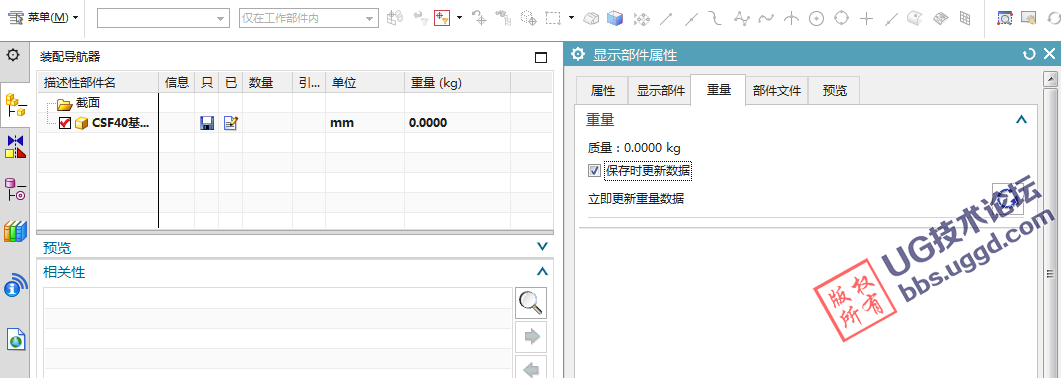
Task: Open the dialog options gear in 显示部件属性
Action: point(579,55)
